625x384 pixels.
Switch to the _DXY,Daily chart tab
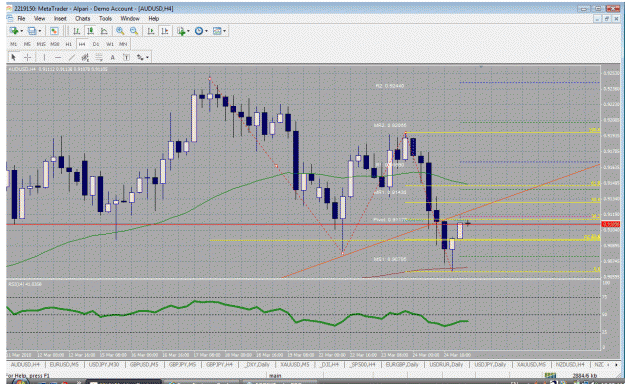(257, 364)
